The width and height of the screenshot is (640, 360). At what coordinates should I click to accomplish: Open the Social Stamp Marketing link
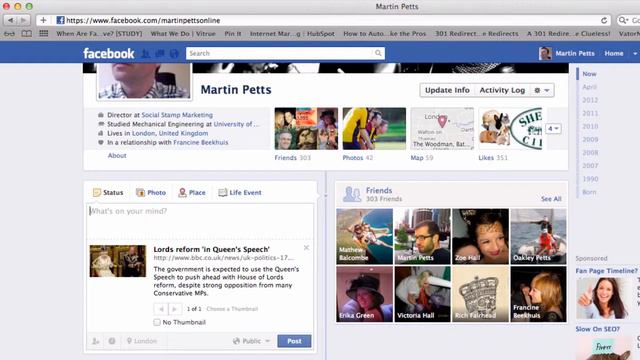pyautogui.click(x=177, y=115)
